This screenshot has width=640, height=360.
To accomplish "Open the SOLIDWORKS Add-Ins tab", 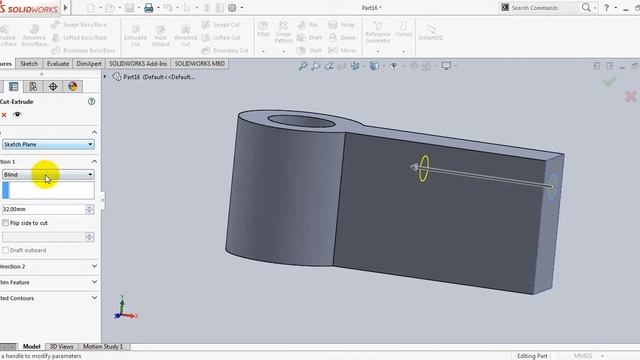I will tap(138, 64).
